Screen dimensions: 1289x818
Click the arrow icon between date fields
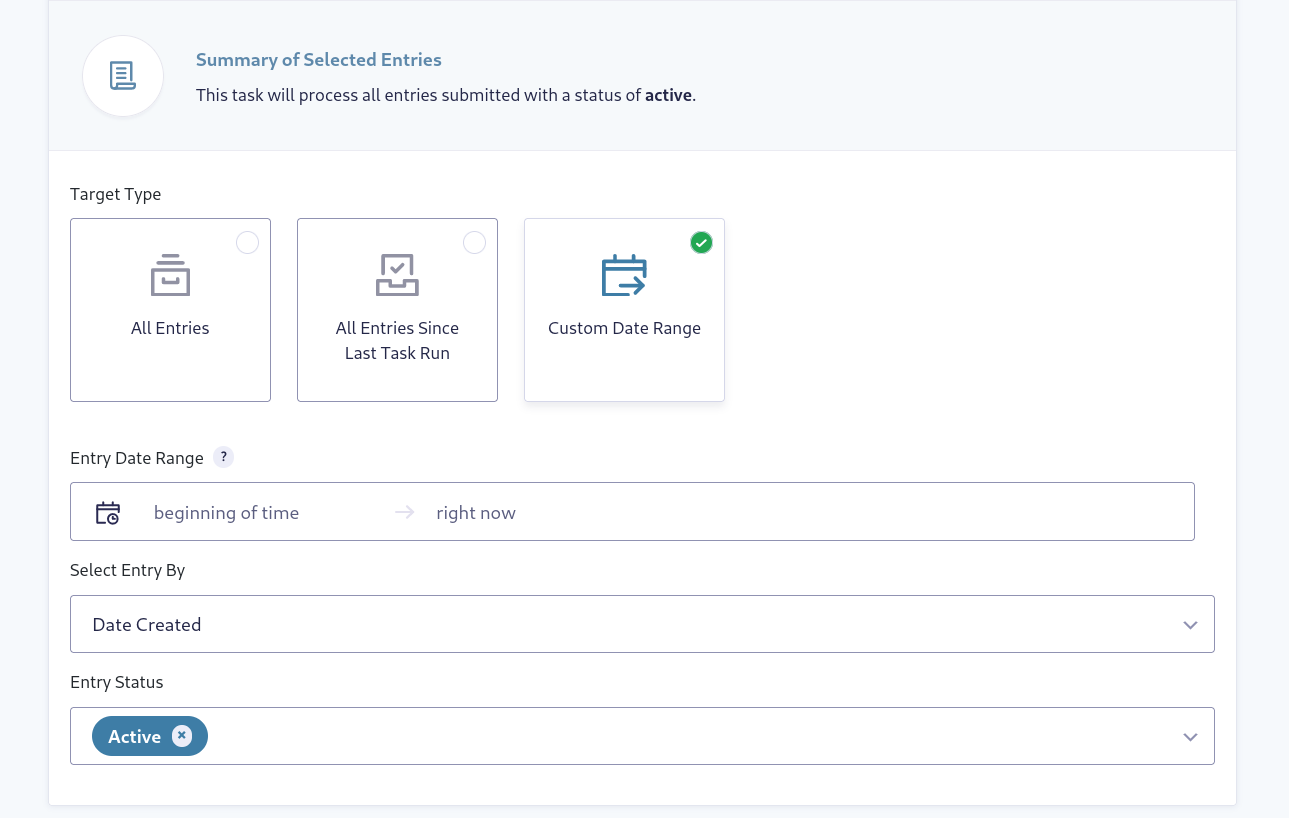pos(404,512)
